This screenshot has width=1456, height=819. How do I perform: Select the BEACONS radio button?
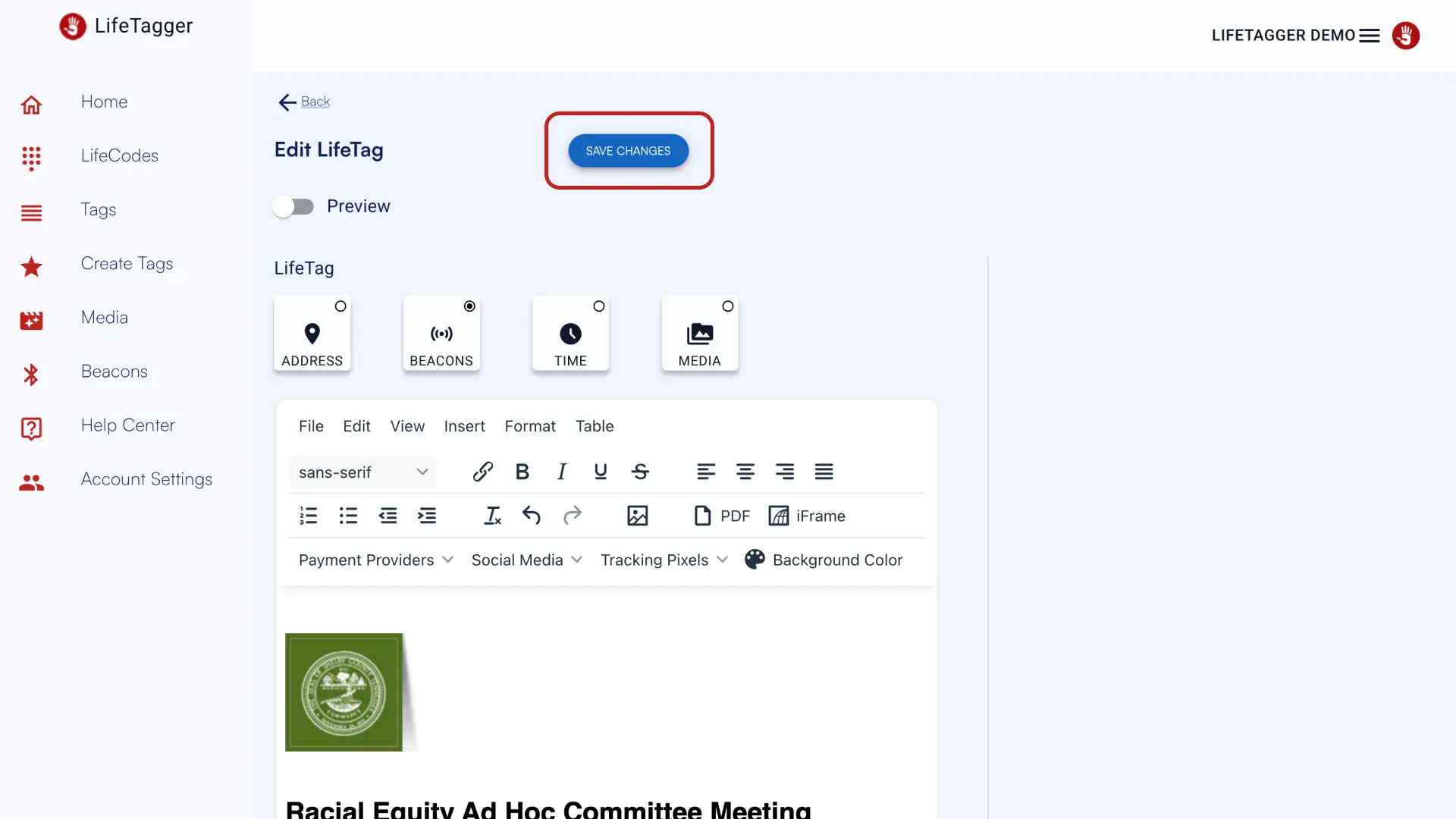click(x=468, y=306)
